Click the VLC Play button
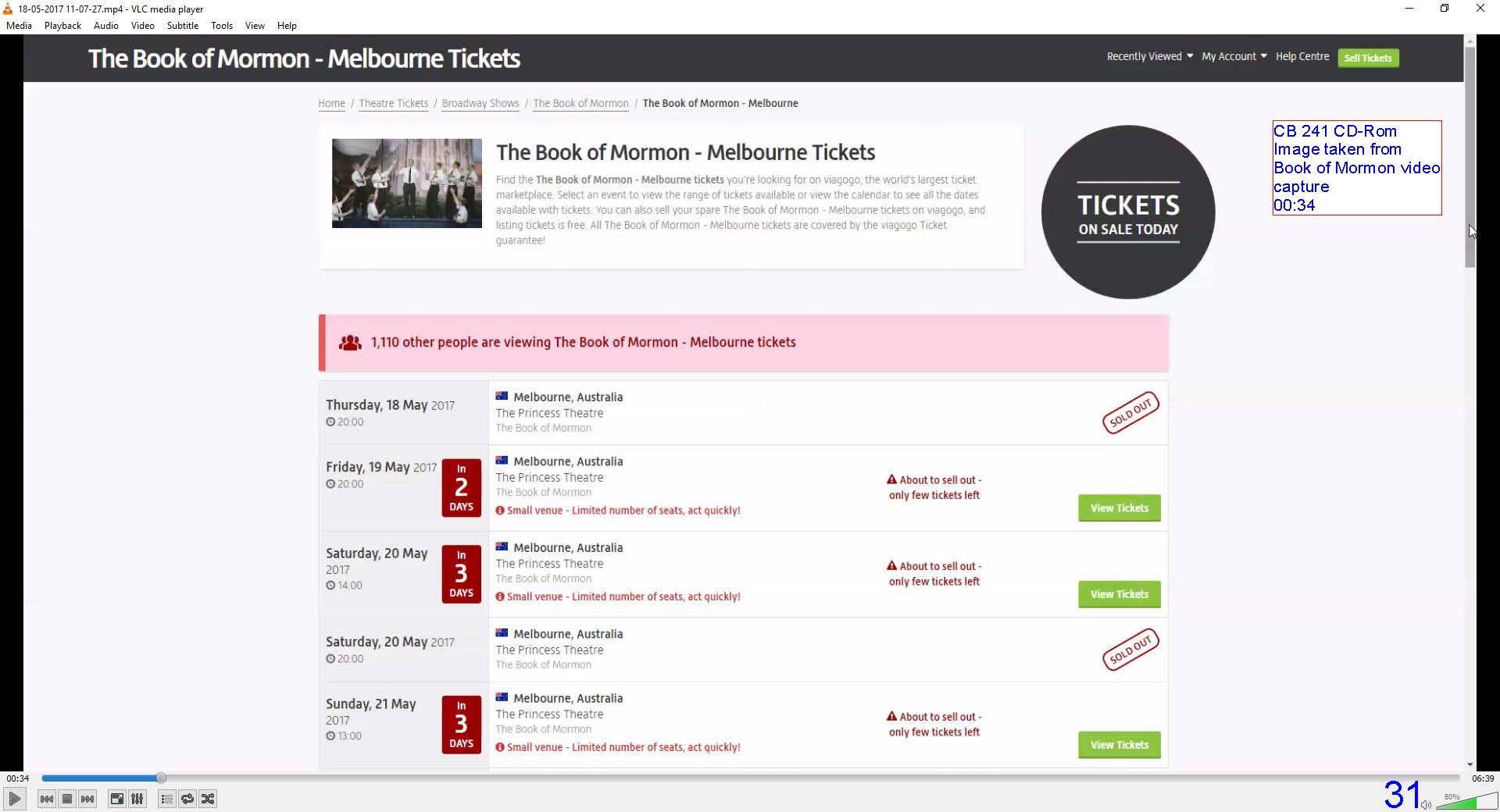The height and width of the screenshot is (812, 1500). point(14,799)
